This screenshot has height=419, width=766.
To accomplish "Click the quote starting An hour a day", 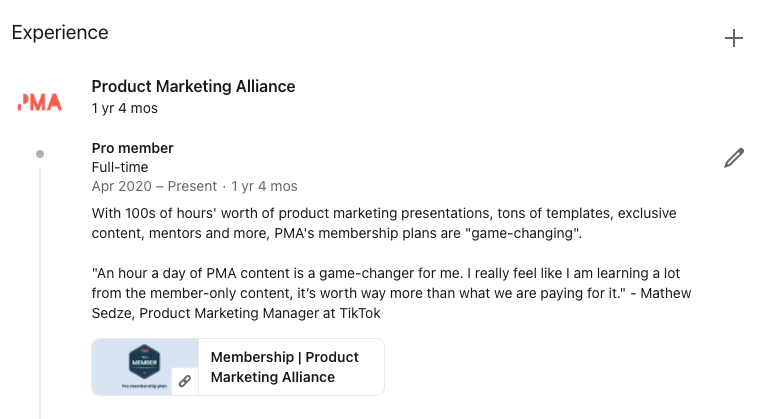I will click(391, 293).
